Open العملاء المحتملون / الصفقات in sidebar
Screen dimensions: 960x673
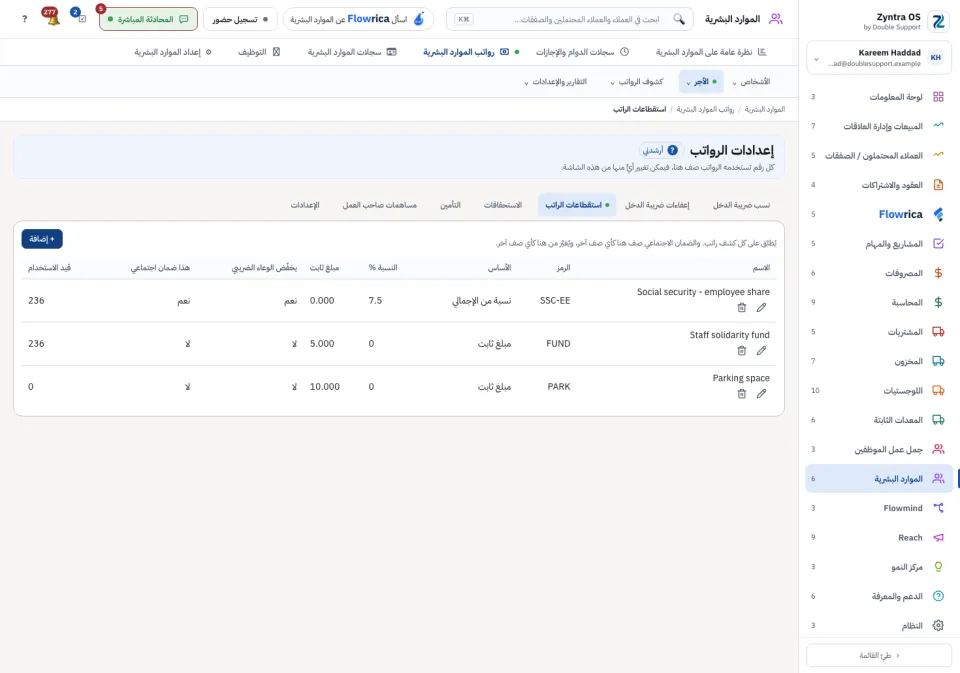tap(879, 156)
